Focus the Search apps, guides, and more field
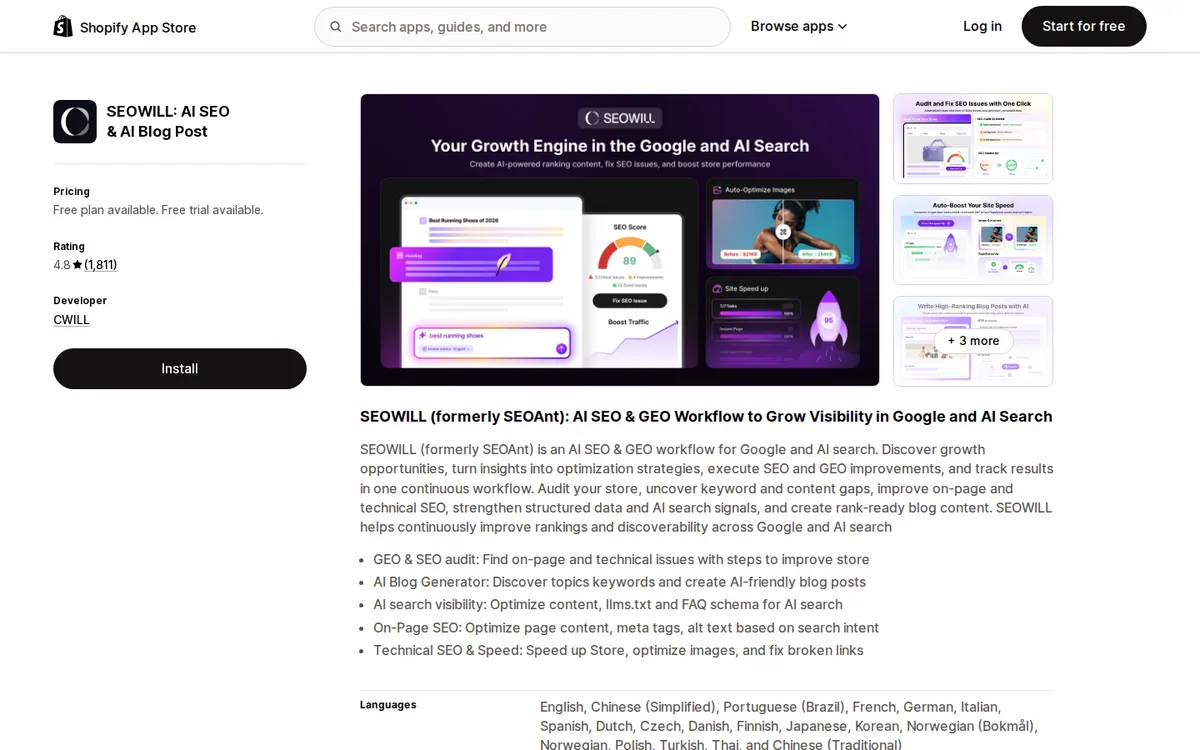This screenshot has width=1200, height=750. (x=522, y=27)
